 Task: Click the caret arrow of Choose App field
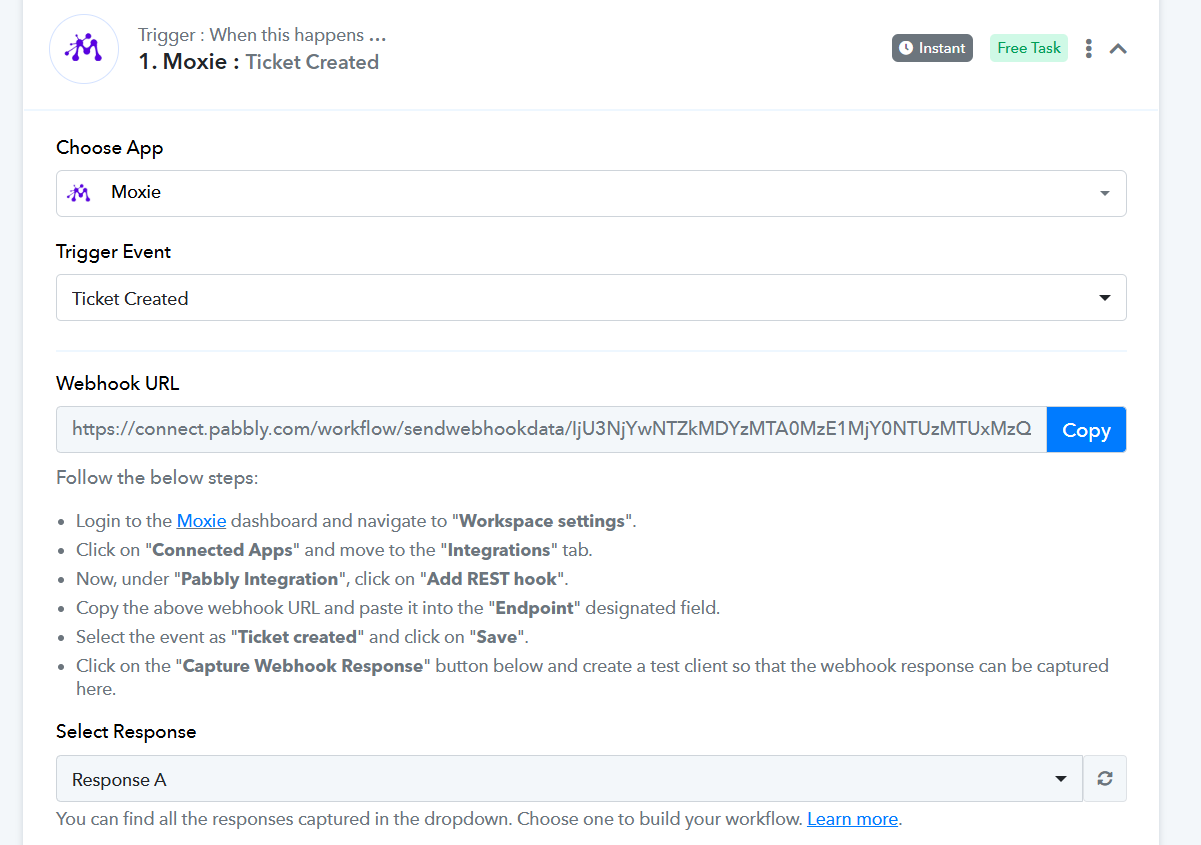[1104, 193]
